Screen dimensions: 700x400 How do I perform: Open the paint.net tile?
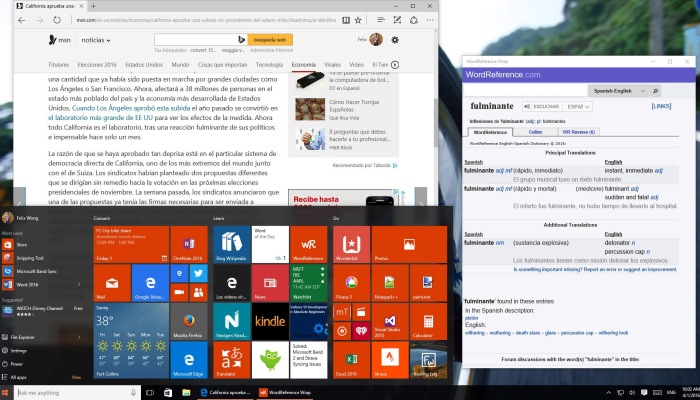(428, 283)
